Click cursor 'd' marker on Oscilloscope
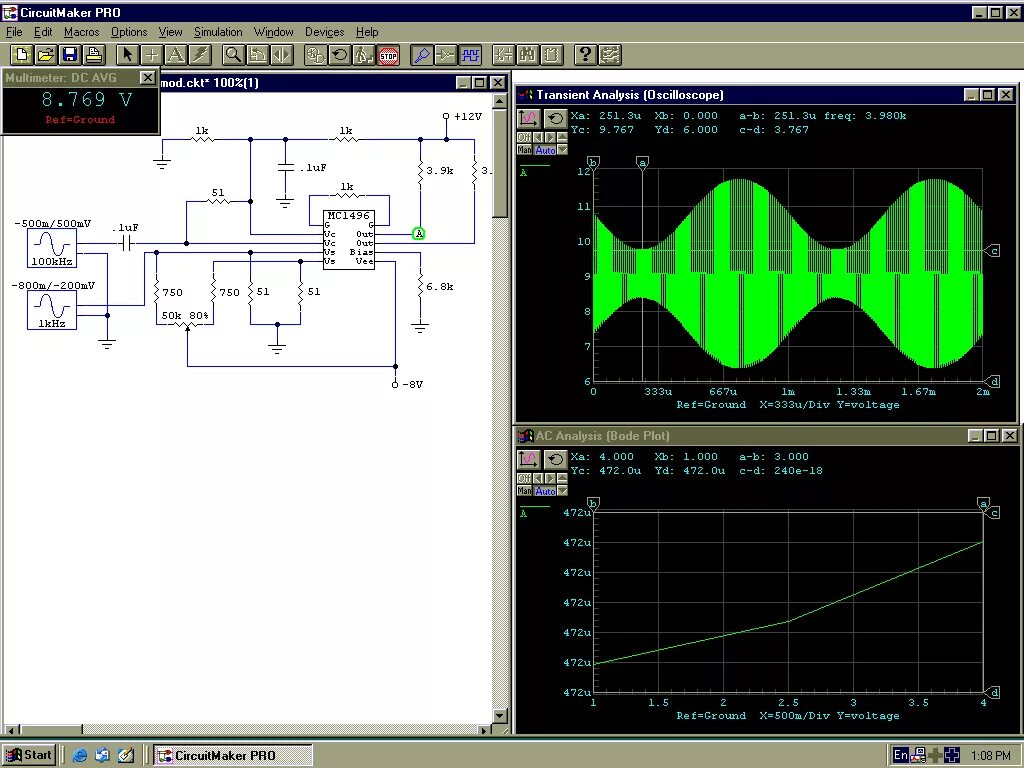This screenshot has width=1024, height=768. point(993,381)
